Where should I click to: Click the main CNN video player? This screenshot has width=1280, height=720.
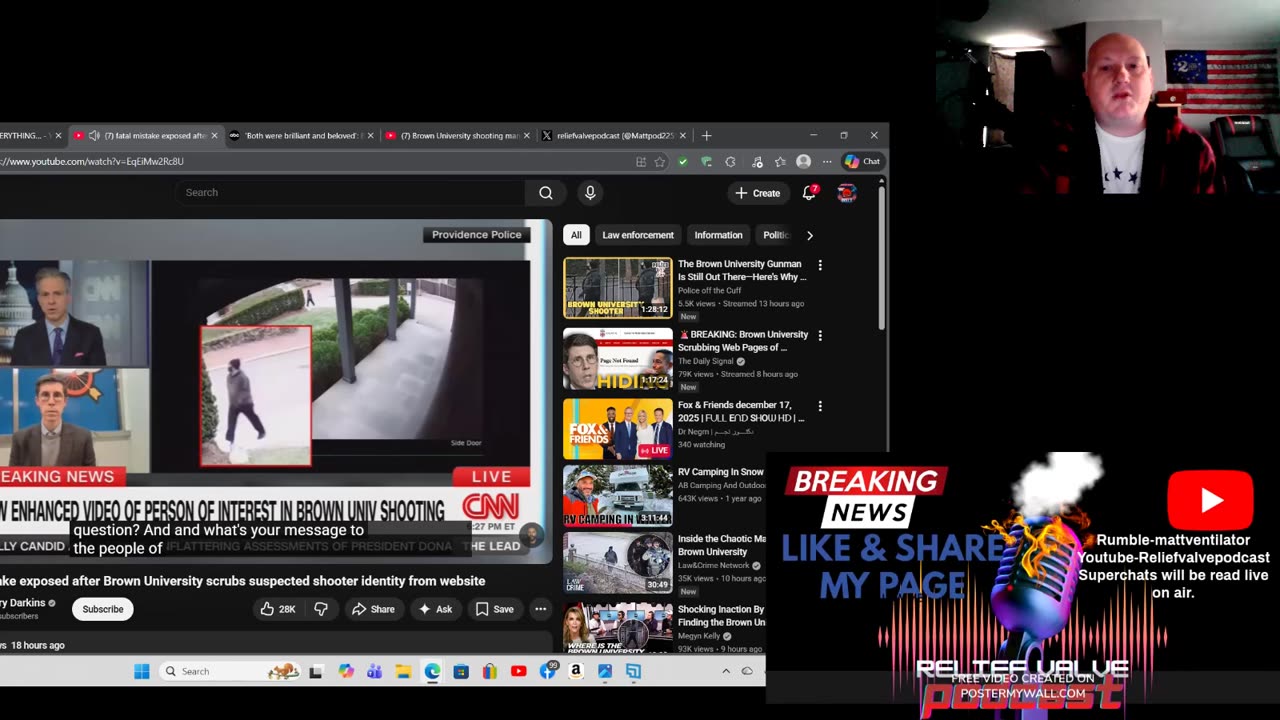click(275, 391)
